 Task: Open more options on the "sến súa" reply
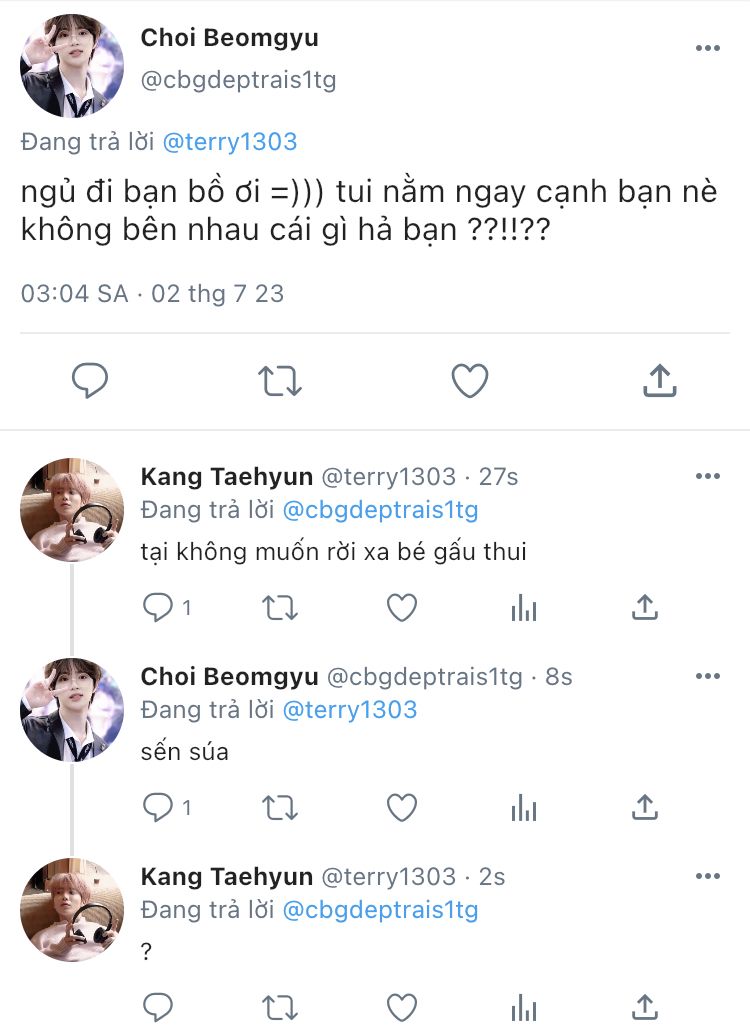click(708, 676)
